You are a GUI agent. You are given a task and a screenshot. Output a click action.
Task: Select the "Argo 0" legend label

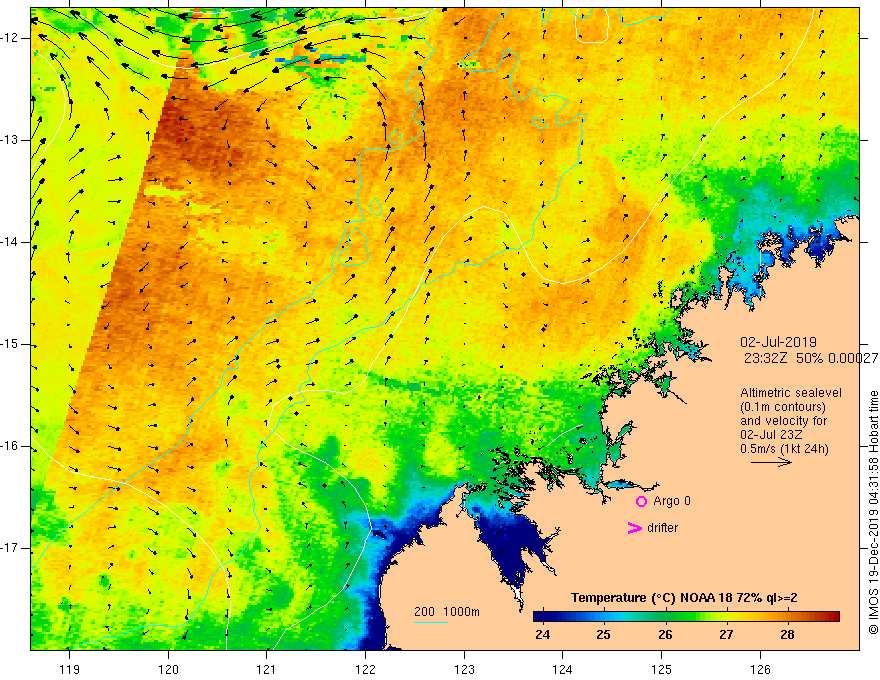672,501
